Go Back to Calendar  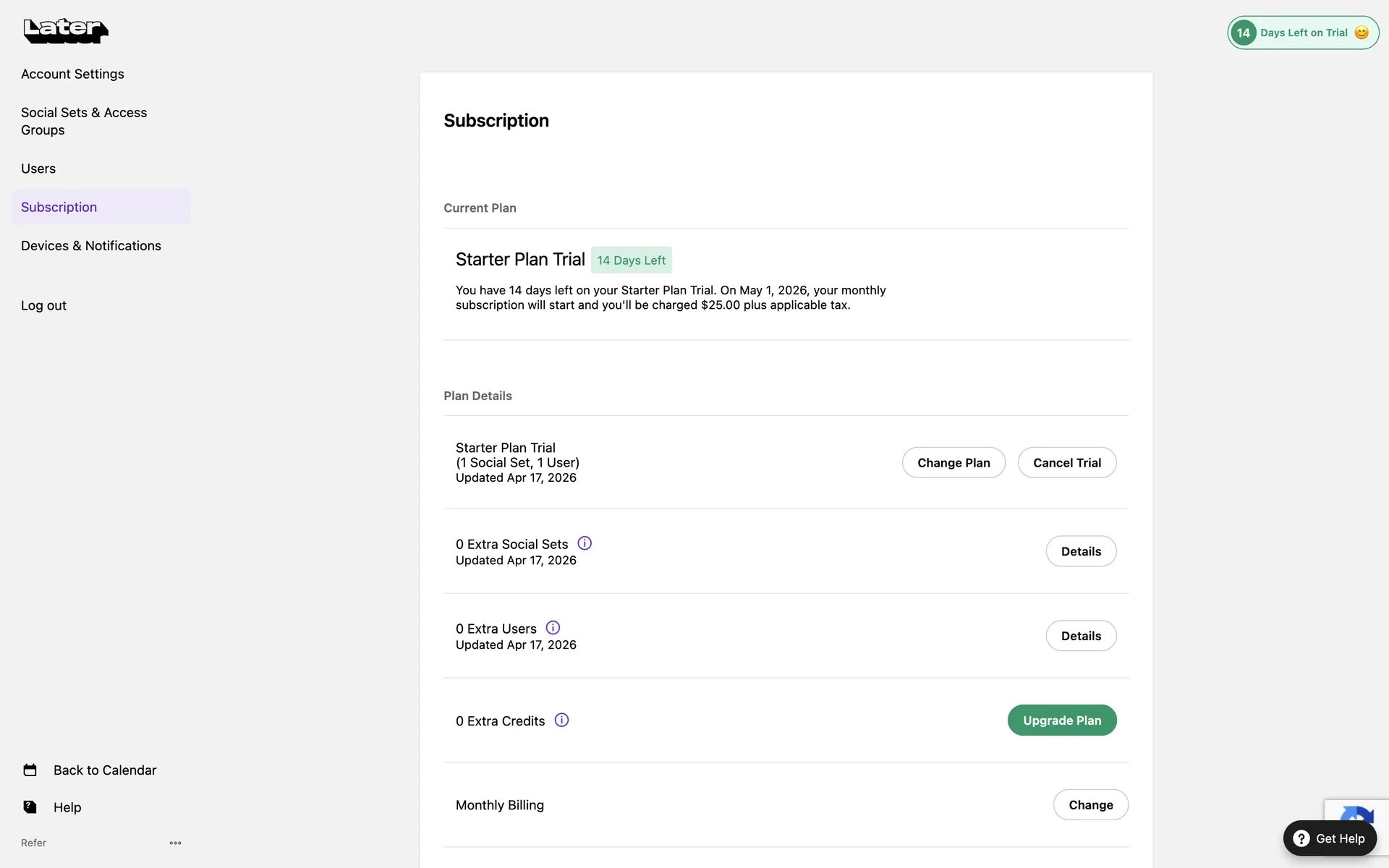(105, 770)
